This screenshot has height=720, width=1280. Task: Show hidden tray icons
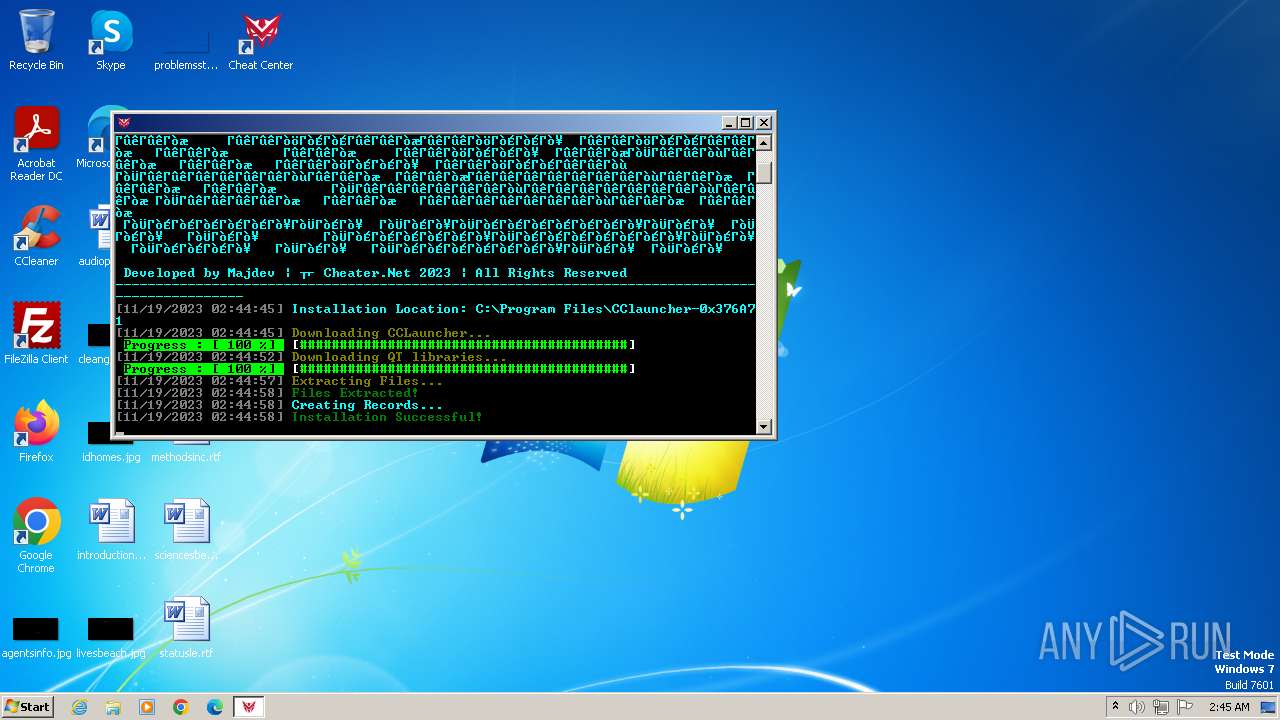click(1115, 707)
